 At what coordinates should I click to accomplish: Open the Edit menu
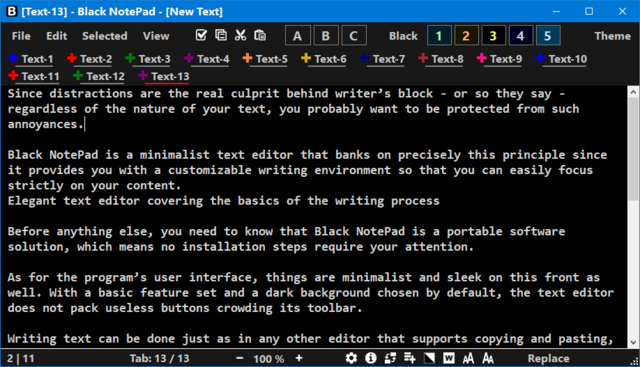point(57,36)
